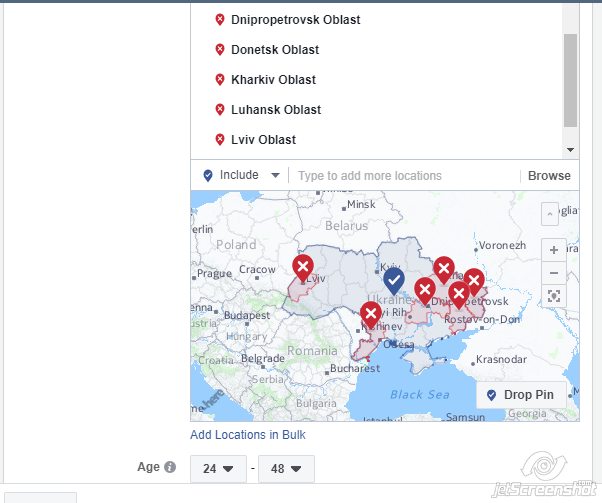This screenshot has height=503, width=602.
Task: Click the red exclude pin on Lviv
Action: click(303, 267)
